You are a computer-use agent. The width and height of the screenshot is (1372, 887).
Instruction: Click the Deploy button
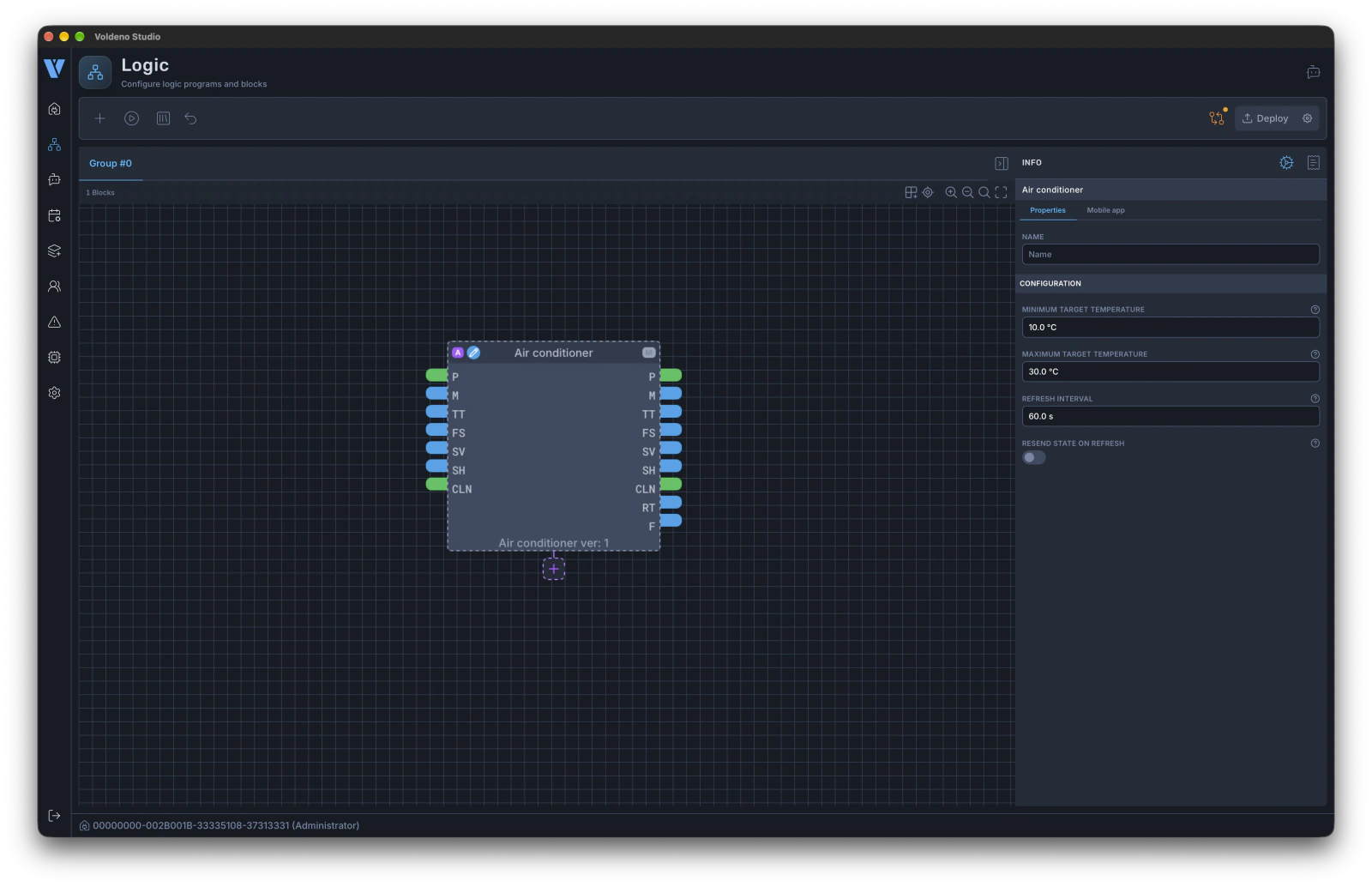coord(1266,118)
